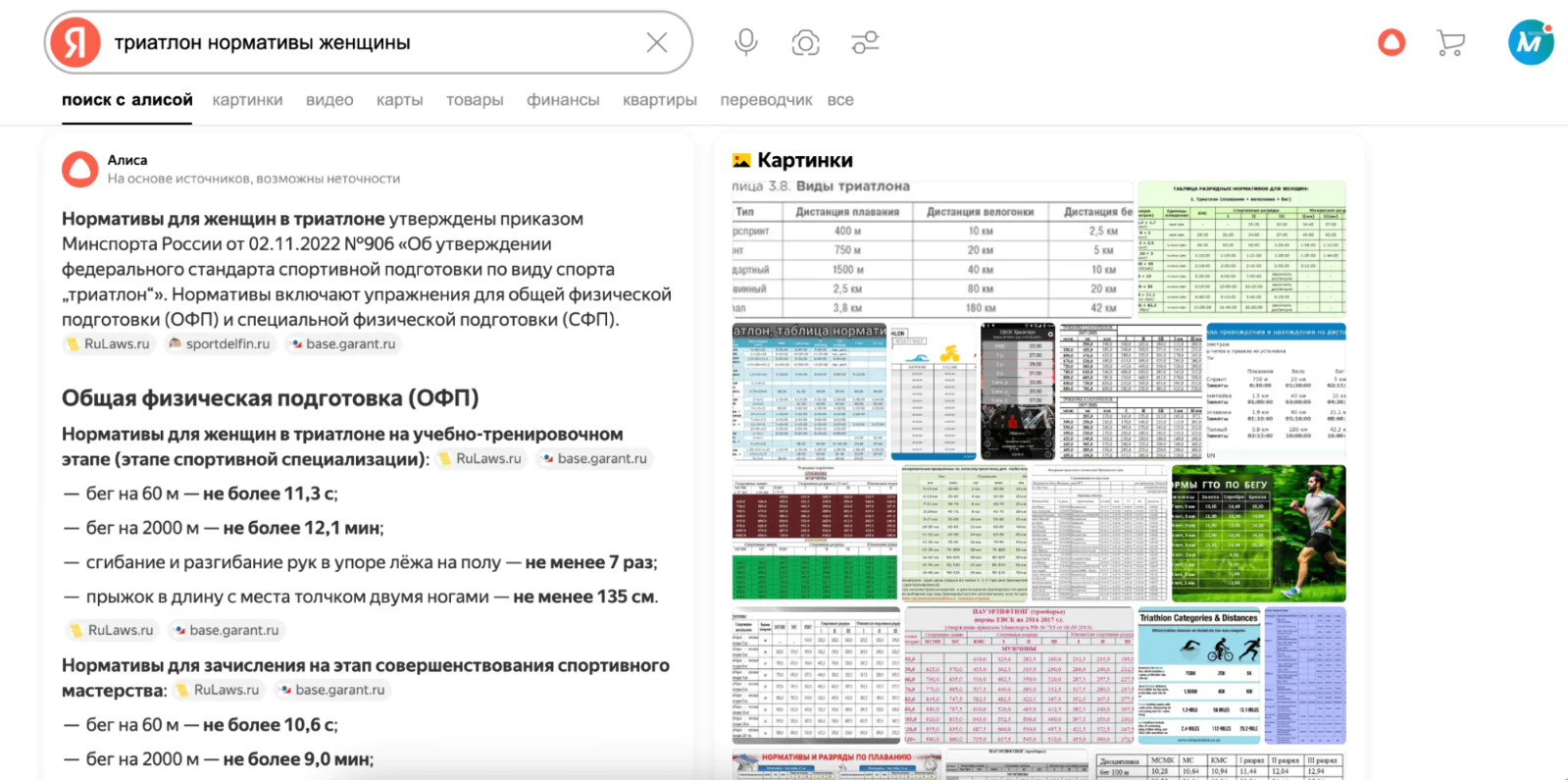Open search settings sliders icon

[x=865, y=42]
